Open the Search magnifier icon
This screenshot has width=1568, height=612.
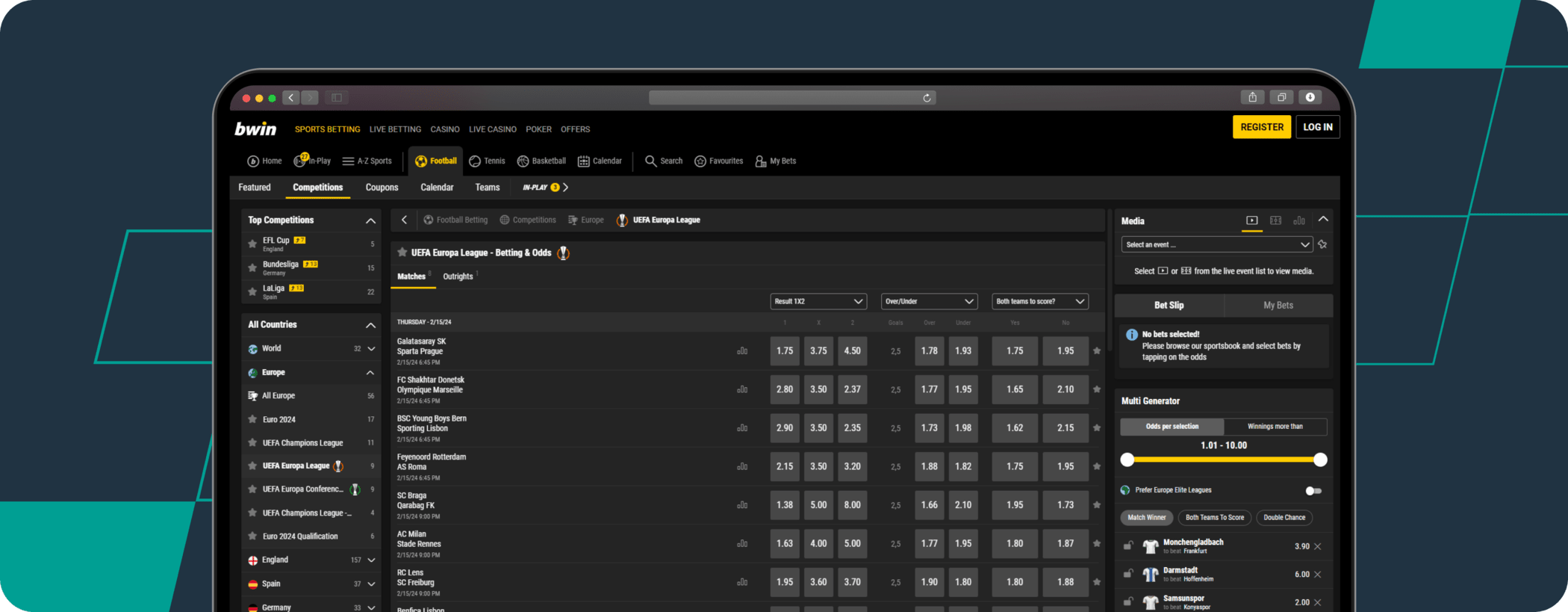click(650, 161)
